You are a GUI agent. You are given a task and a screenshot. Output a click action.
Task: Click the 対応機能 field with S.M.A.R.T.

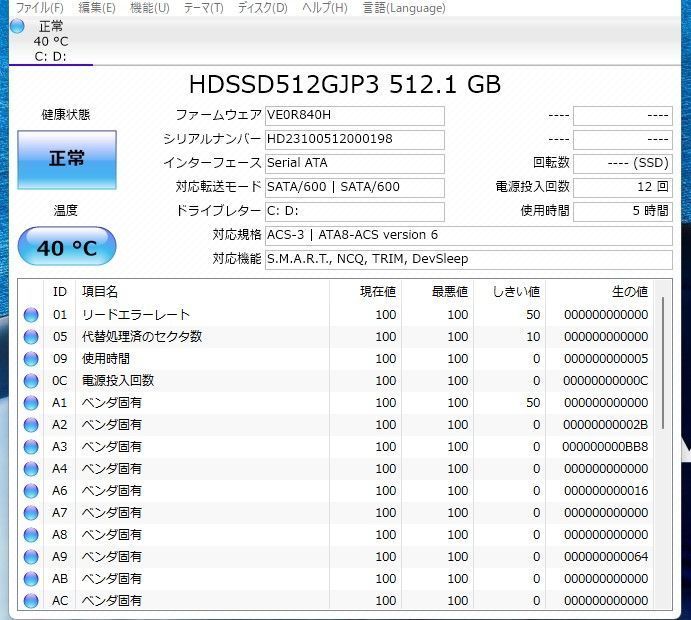469,260
